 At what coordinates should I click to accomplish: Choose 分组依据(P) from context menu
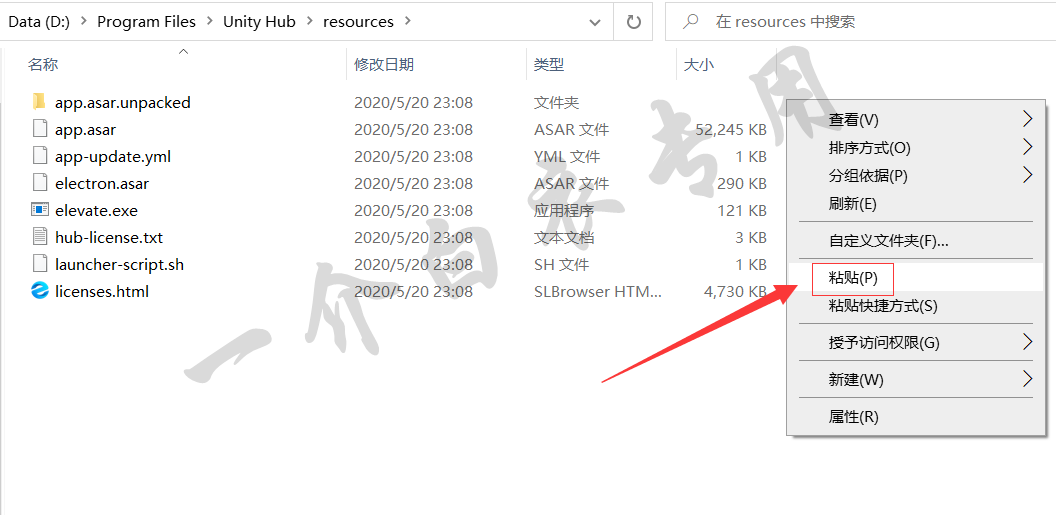click(916, 176)
